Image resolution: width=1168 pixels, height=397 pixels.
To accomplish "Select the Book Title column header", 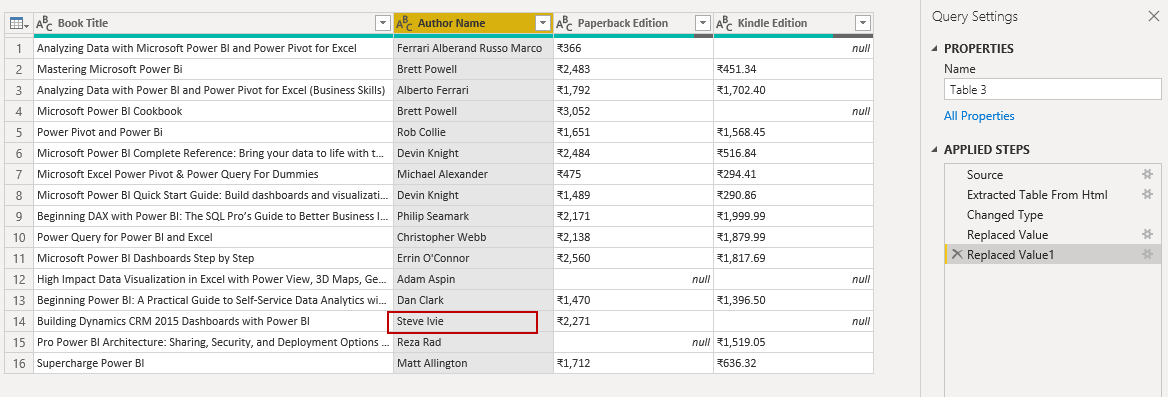I will (213, 24).
